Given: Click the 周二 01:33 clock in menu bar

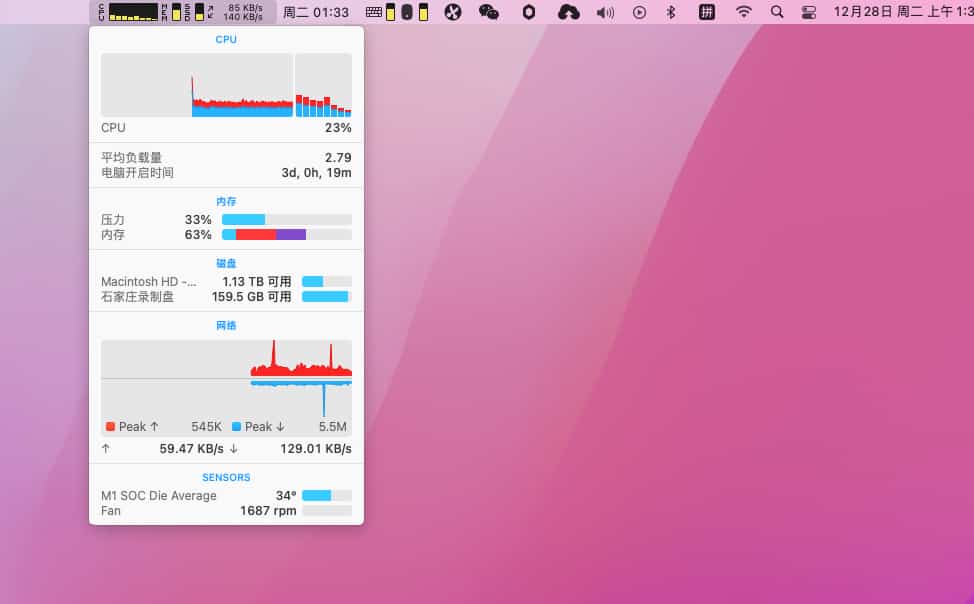Looking at the screenshot, I should pyautogui.click(x=318, y=12).
